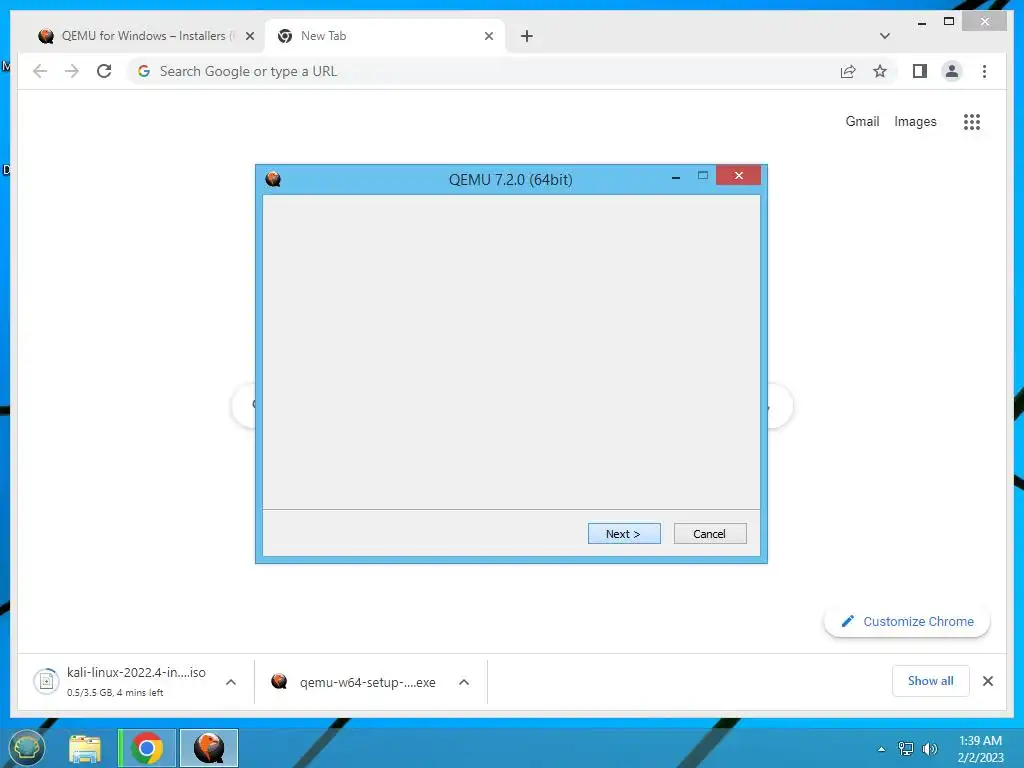Maximize the QEMU installer window
This screenshot has width=1024, height=768.
(x=703, y=175)
